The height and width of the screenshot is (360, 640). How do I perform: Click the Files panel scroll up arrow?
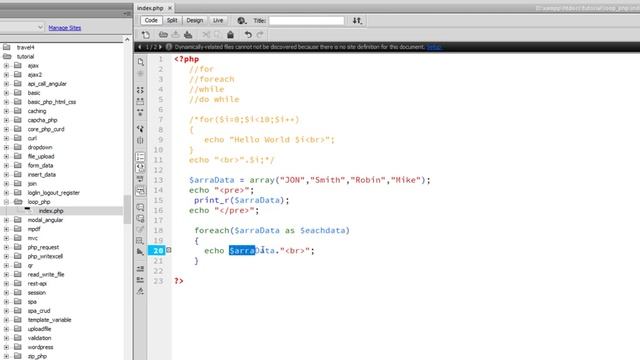pyautogui.click(x=127, y=40)
